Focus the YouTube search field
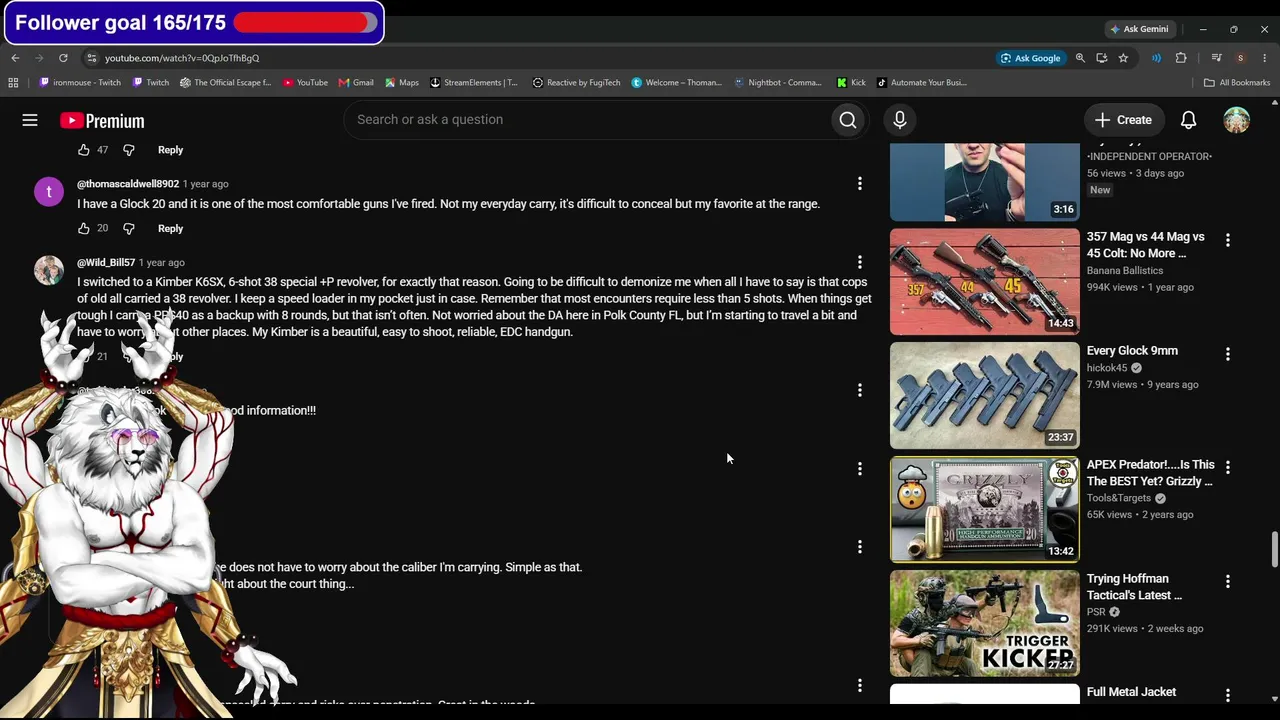1280x720 pixels. [587, 120]
